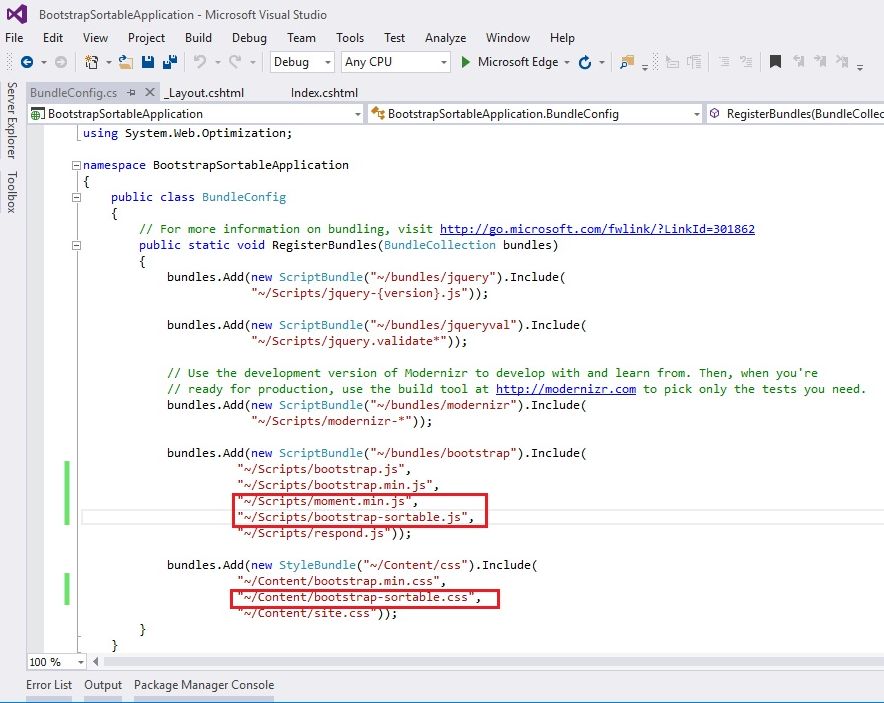Click the navigate forward arrow

pyautogui.click(x=60, y=62)
